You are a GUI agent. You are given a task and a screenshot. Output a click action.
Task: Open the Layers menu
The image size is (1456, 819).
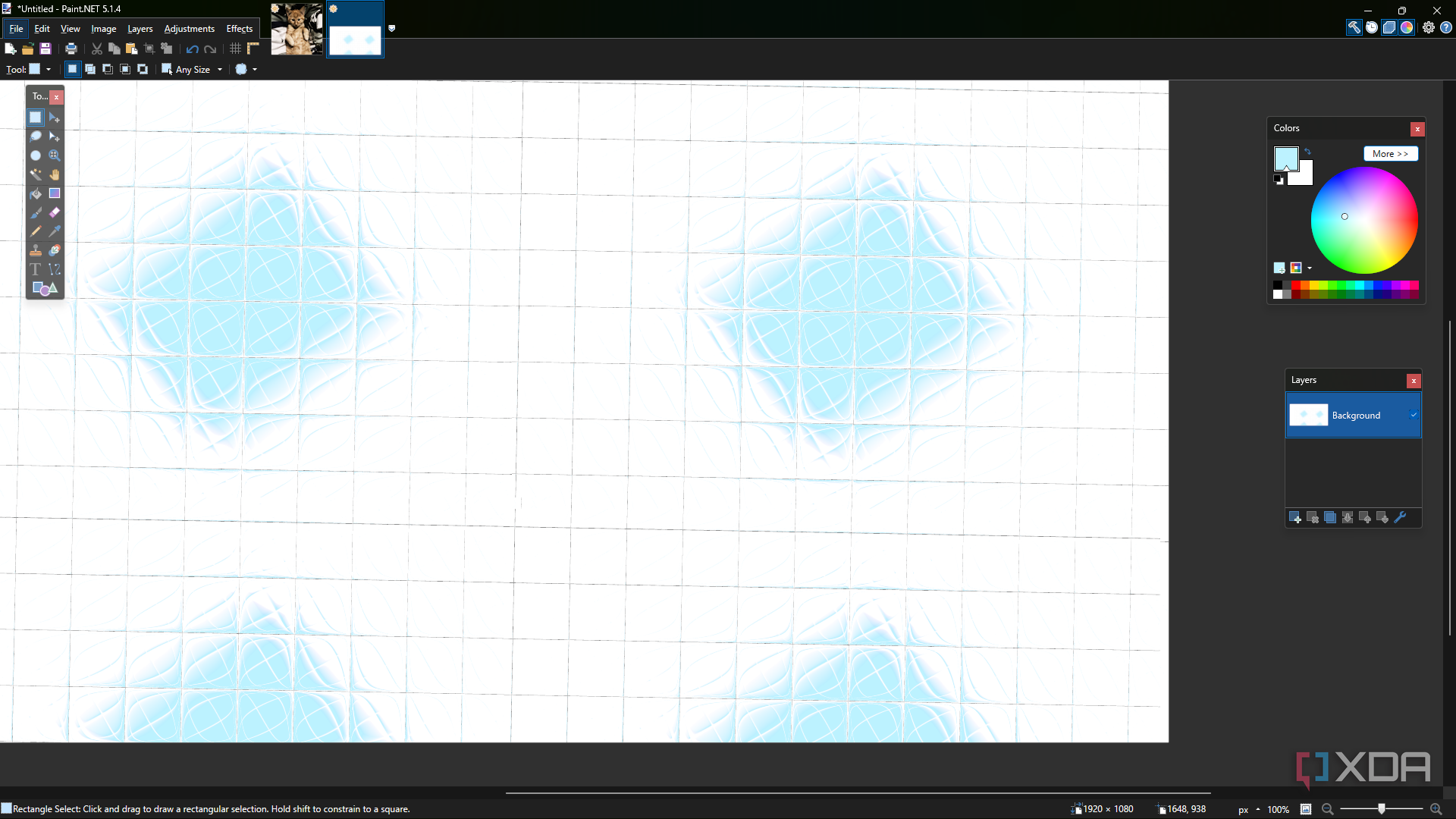[x=140, y=29]
